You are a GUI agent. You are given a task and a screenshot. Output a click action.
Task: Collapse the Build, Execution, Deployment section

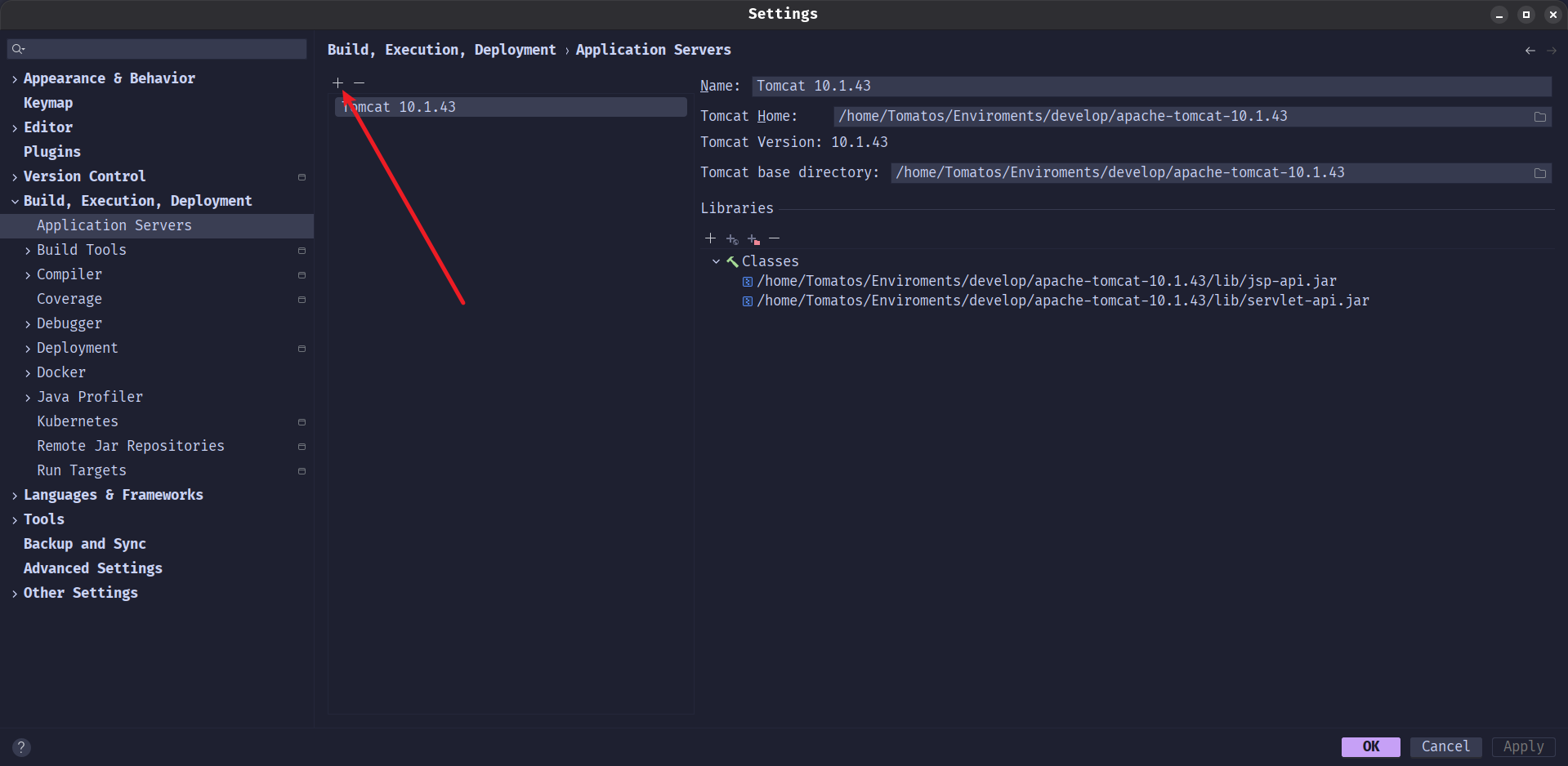15,202
